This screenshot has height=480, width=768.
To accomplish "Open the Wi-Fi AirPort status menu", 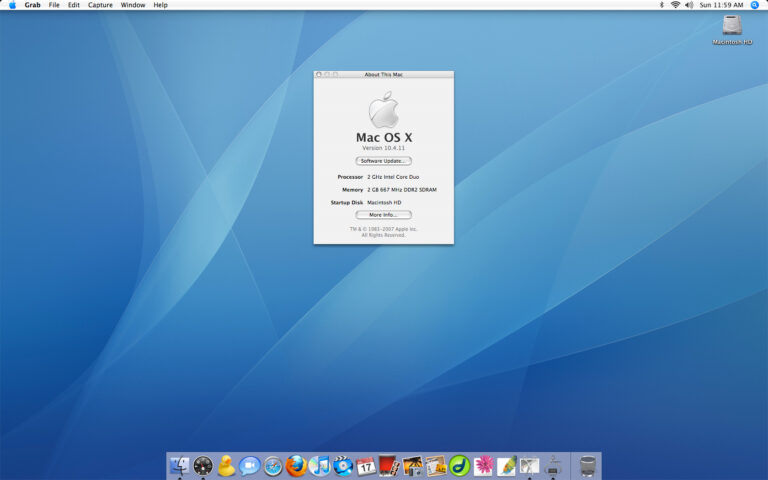I will 675,5.
